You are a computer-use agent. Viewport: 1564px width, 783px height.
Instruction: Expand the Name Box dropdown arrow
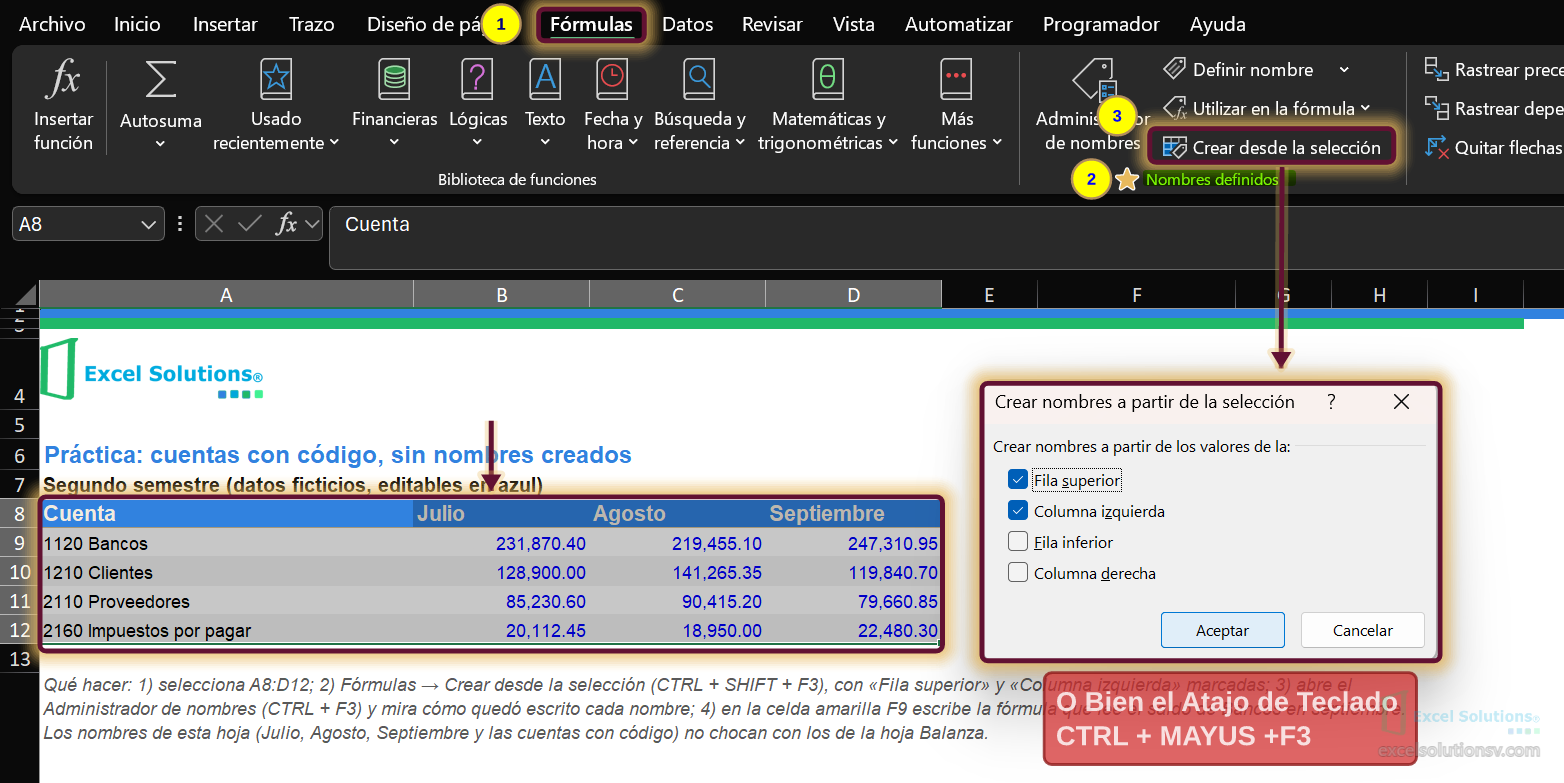(x=149, y=224)
